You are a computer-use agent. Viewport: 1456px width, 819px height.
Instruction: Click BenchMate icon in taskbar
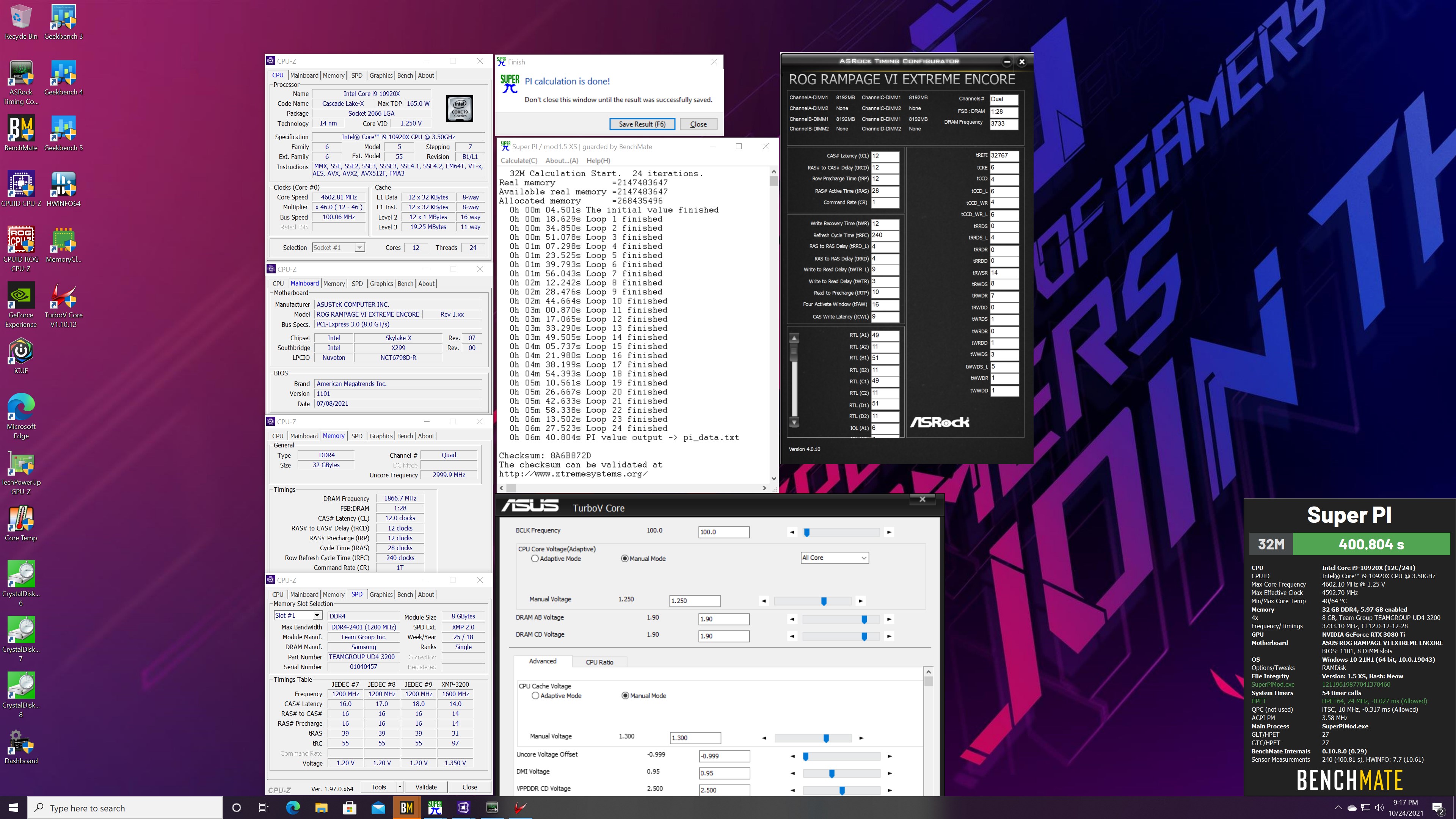coord(406,808)
